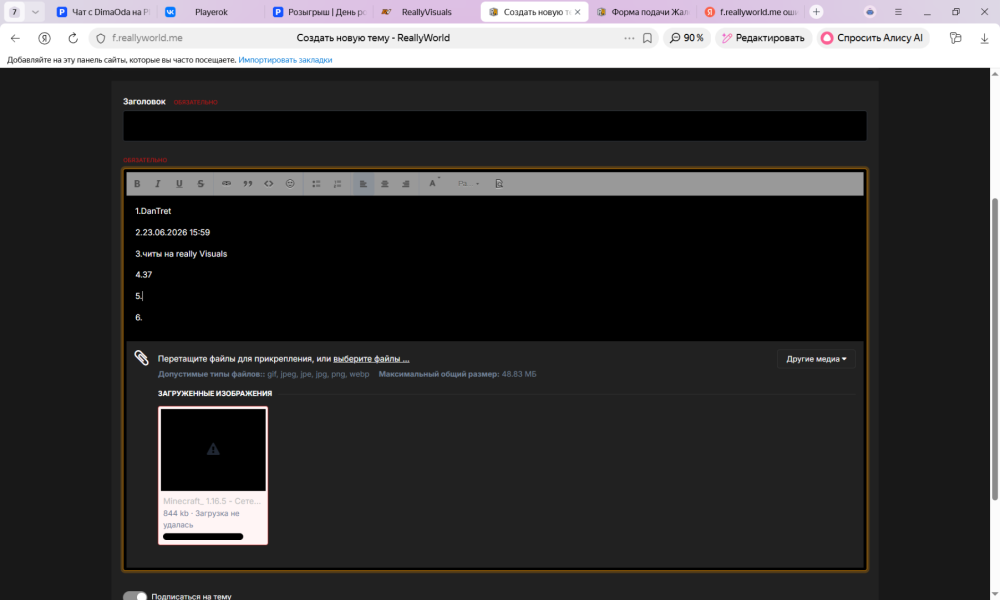Click the Заголовок title input field
This screenshot has height=600, width=1000.
[x=495, y=126]
